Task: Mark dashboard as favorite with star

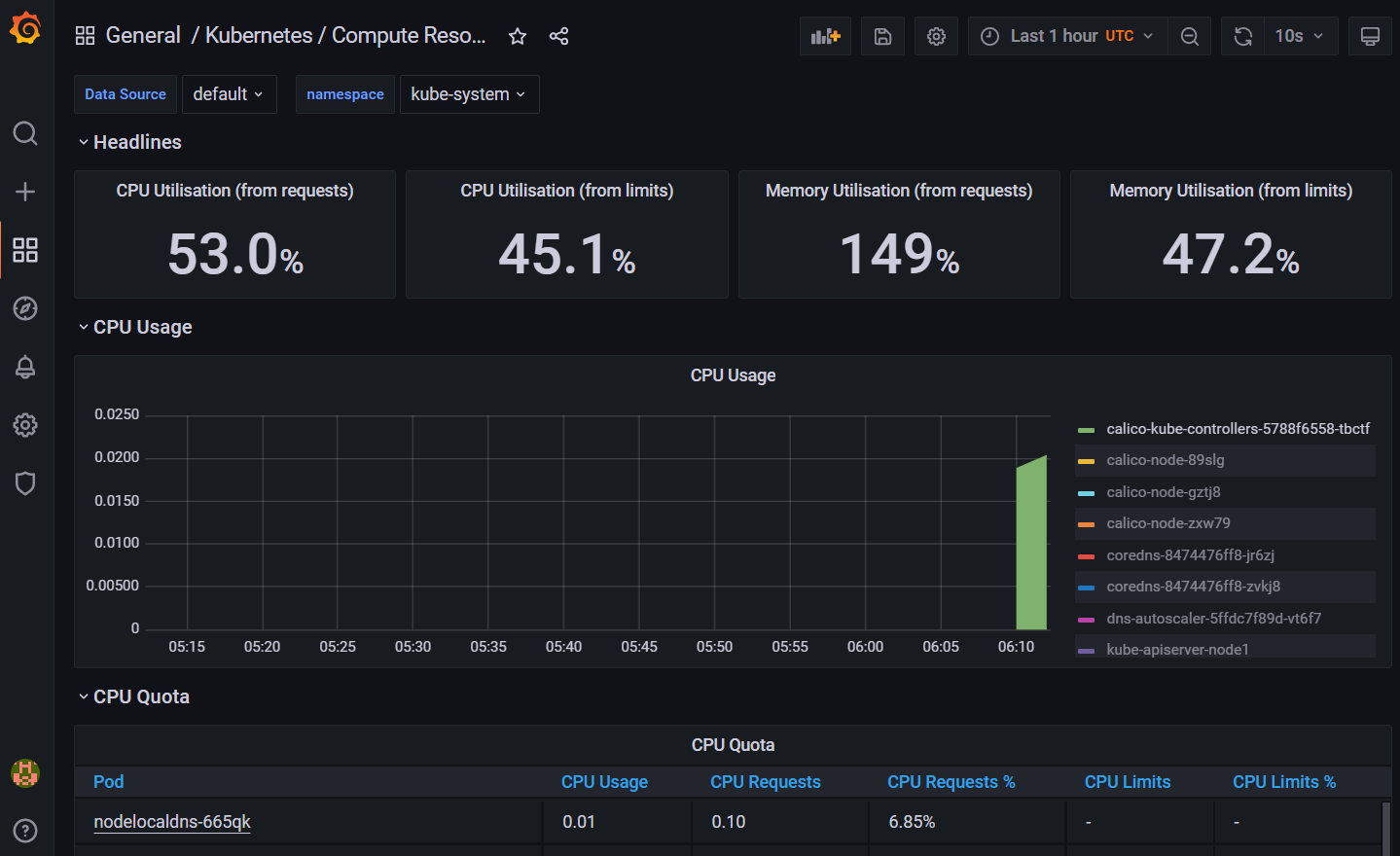Action: pos(518,36)
